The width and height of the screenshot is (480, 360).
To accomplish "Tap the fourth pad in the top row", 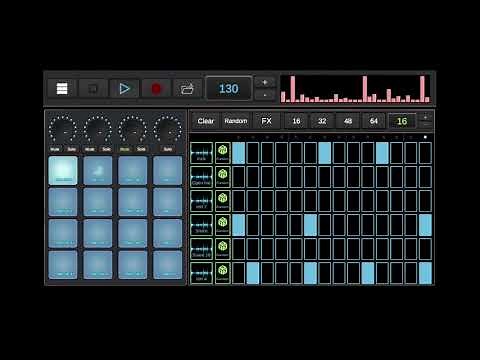I will pyautogui.click(x=168, y=170).
